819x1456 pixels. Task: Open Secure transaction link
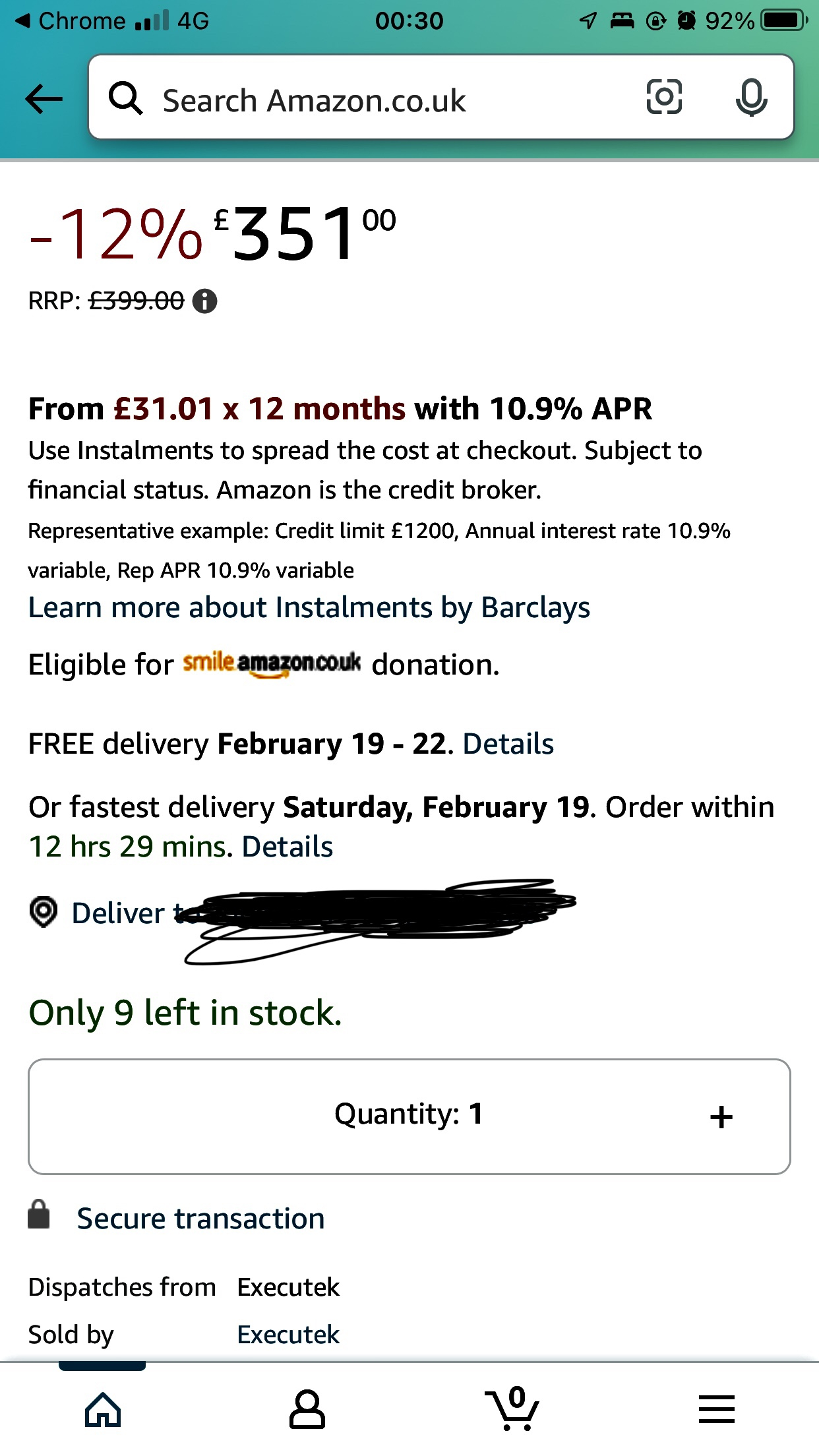(x=200, y=1219)
